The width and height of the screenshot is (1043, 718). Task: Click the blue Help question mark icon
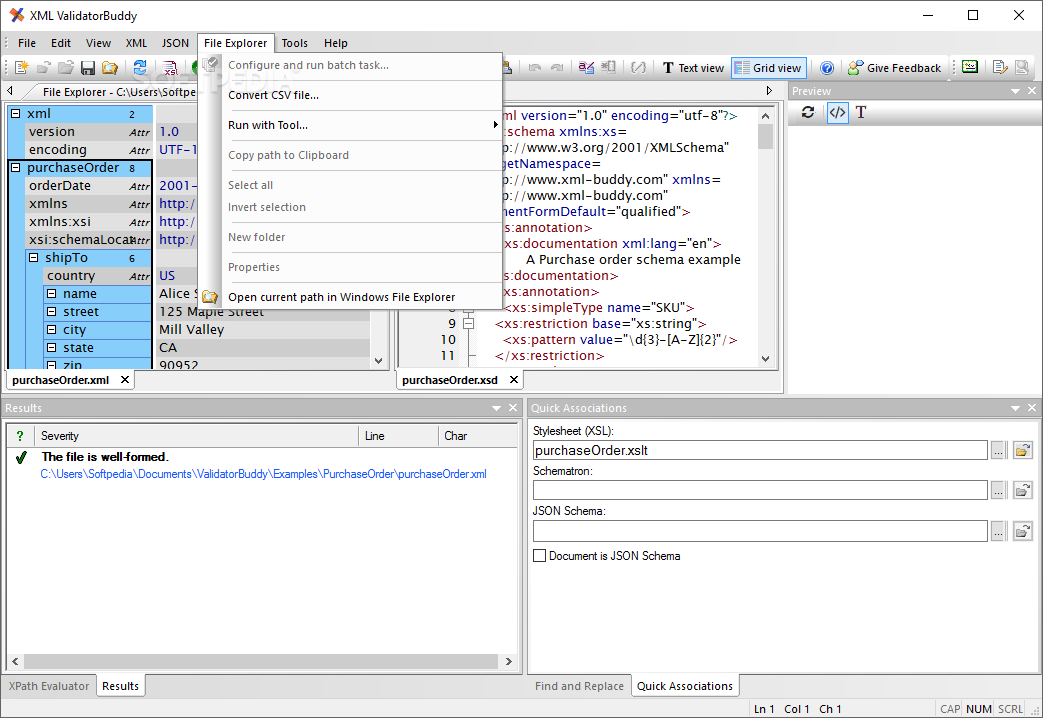coord(827,68)
